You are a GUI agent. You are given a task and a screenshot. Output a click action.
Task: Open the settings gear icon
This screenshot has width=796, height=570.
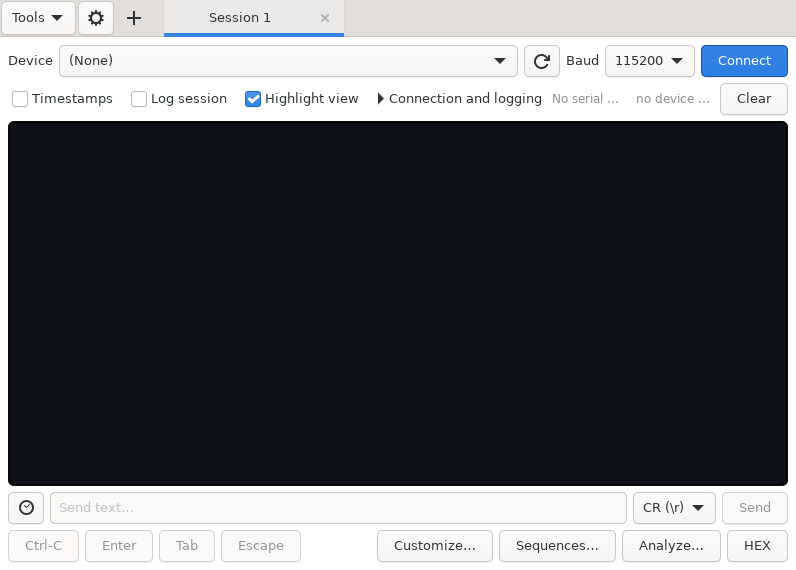click(95, 18)
